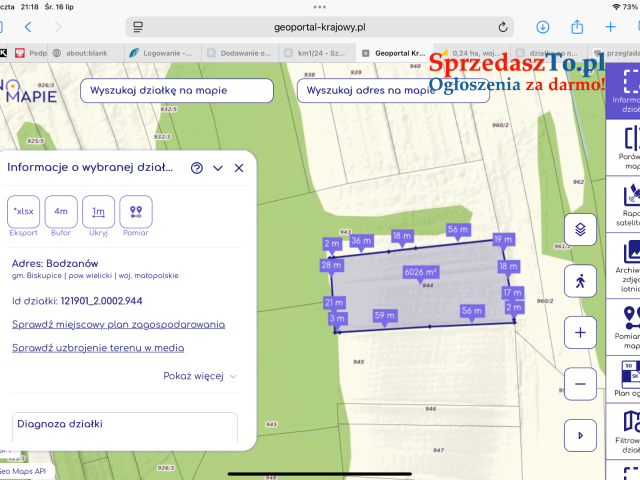Viewport: 640px width, 480px height.
Task: Expand the side panel arrow button
Action: coord(580,435)
